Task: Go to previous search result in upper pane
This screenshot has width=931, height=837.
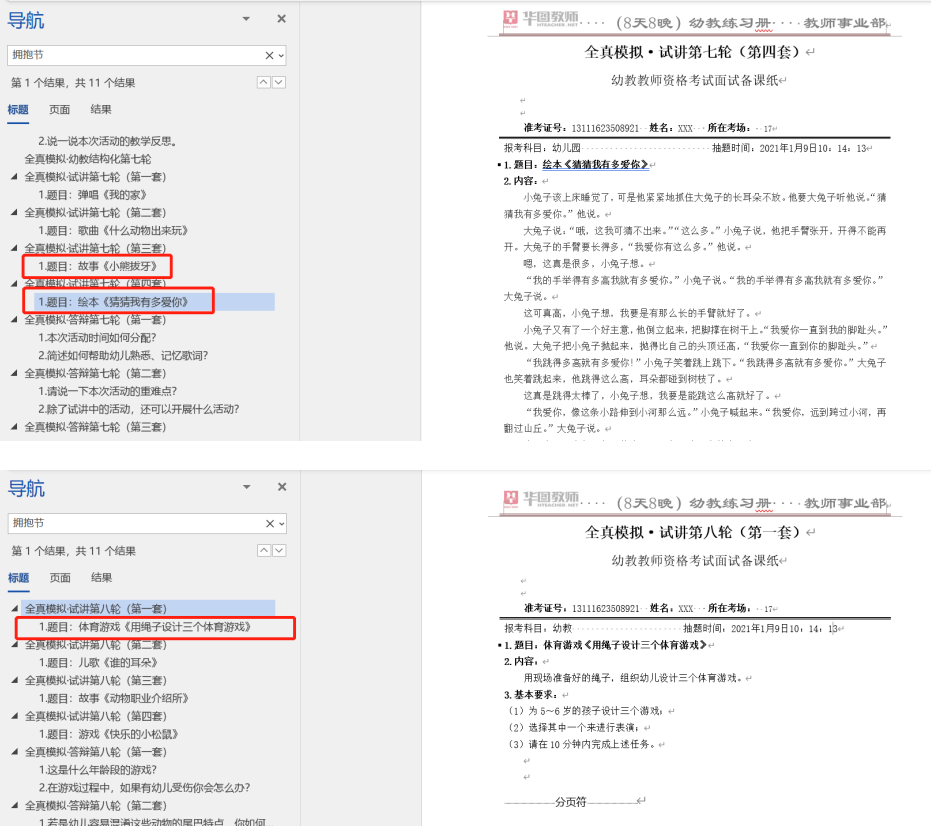Action: [263, 83]
